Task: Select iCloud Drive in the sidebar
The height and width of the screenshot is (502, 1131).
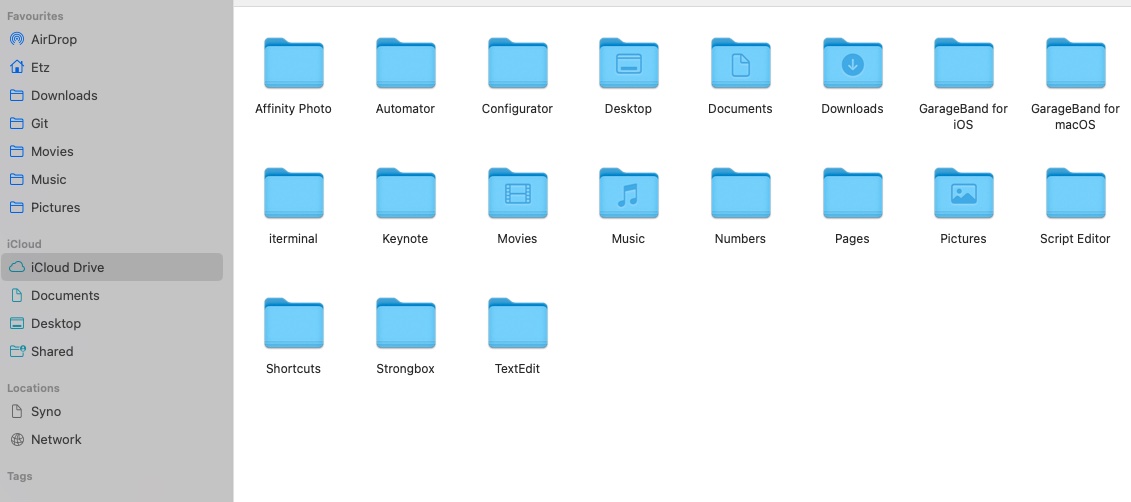Action: 112,267
